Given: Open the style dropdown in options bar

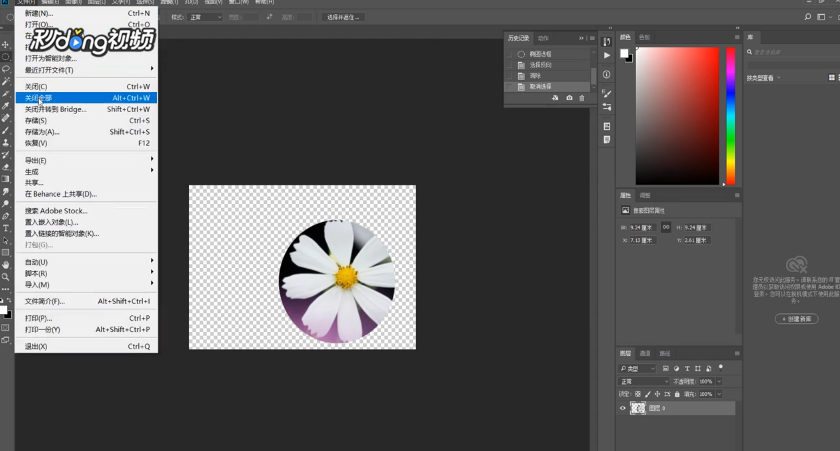Looking at the screenshot, I should pyautogui.click(x=205, y=17).
